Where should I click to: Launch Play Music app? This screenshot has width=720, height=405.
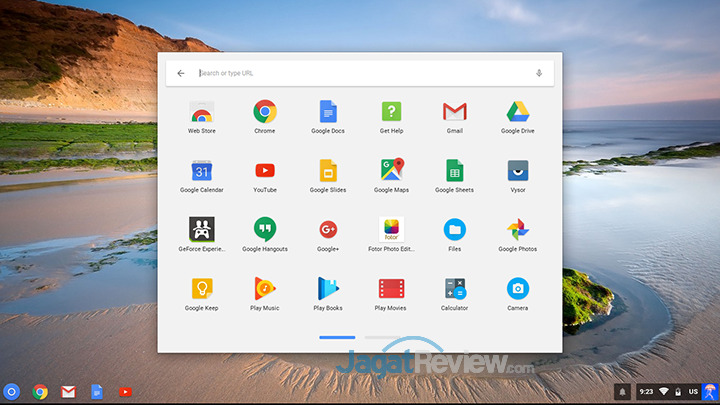click(265, 289)
